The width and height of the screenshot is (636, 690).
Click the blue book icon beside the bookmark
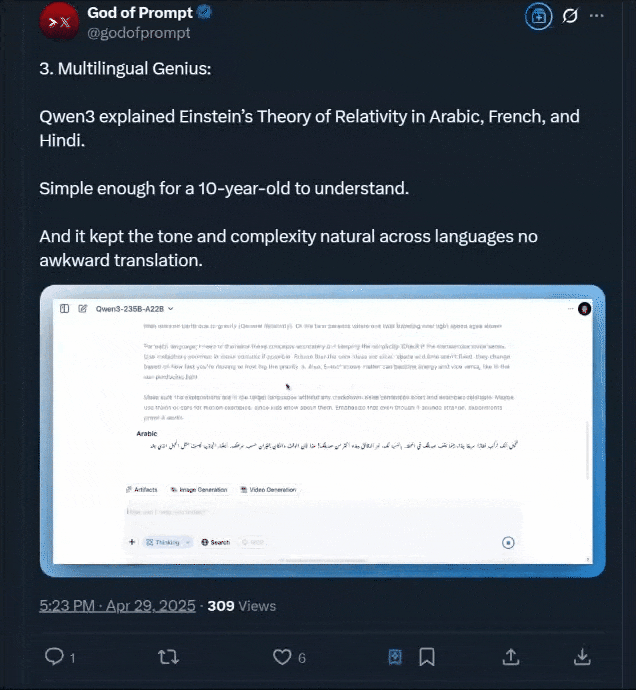pyautogui.click(x=395, y=656)
